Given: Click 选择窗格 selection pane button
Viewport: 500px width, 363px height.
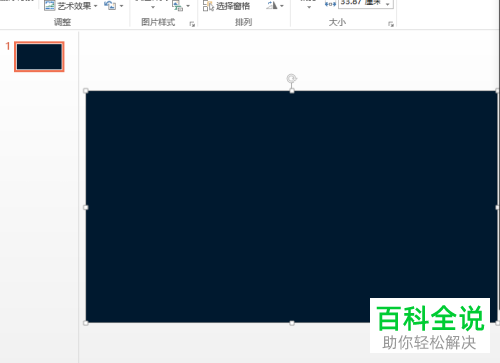Looking at the screenshot, I should 227,6.
